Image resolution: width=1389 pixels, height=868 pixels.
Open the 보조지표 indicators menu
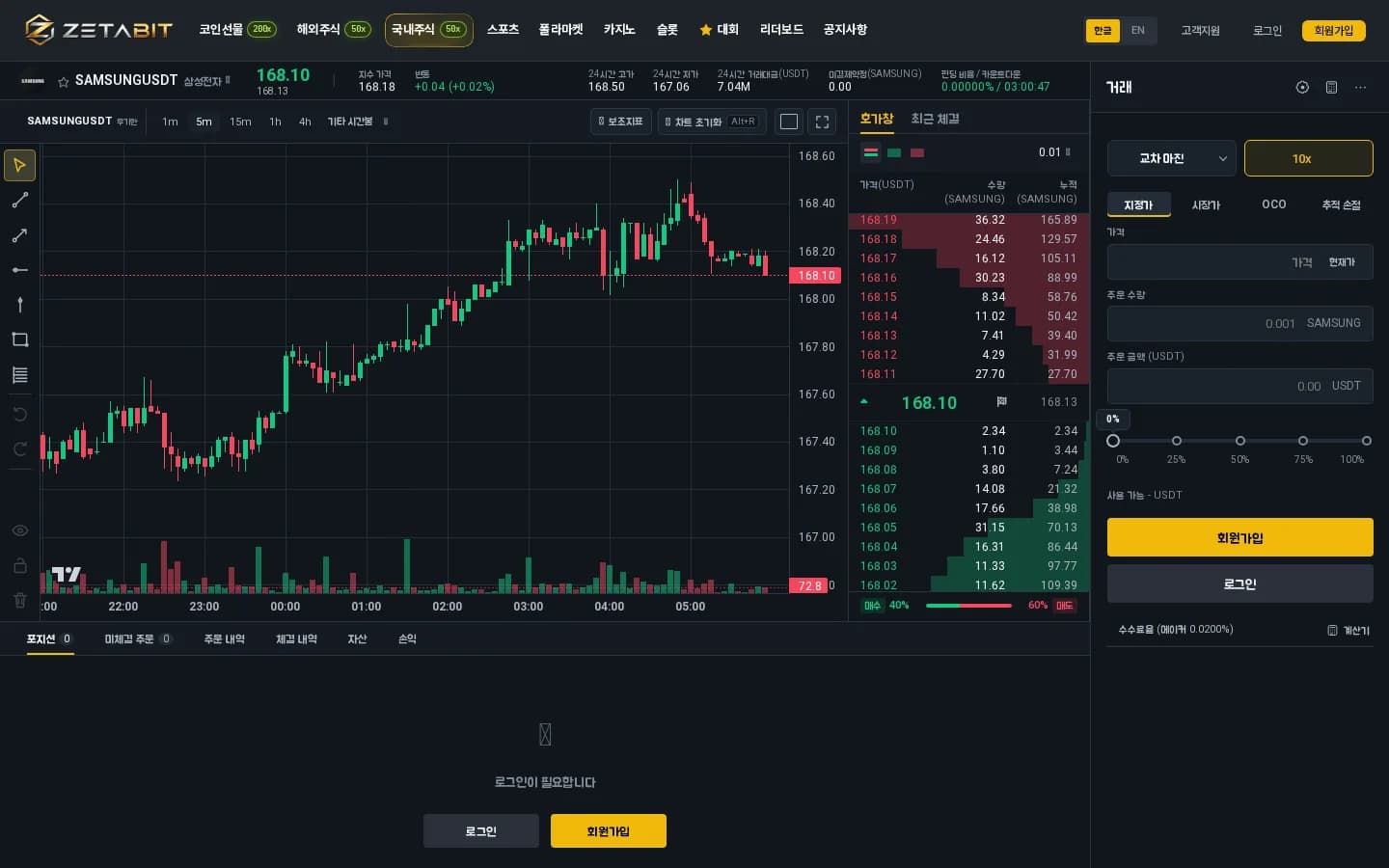tap(621, 122)
